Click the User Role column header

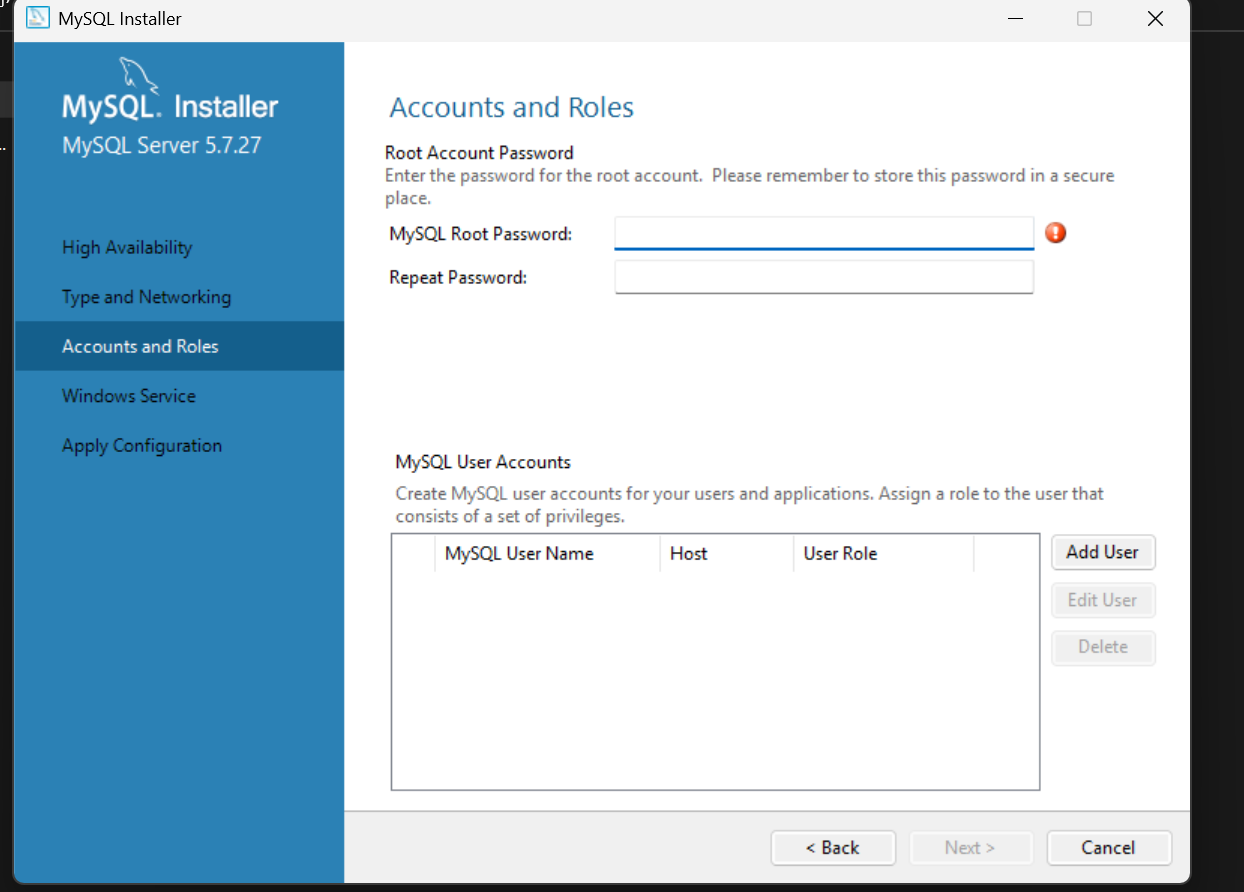click(x=883, y=553)
